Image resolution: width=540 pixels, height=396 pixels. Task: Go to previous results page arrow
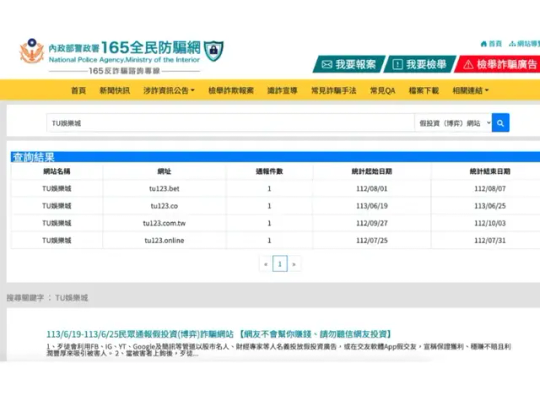(266, 264)
